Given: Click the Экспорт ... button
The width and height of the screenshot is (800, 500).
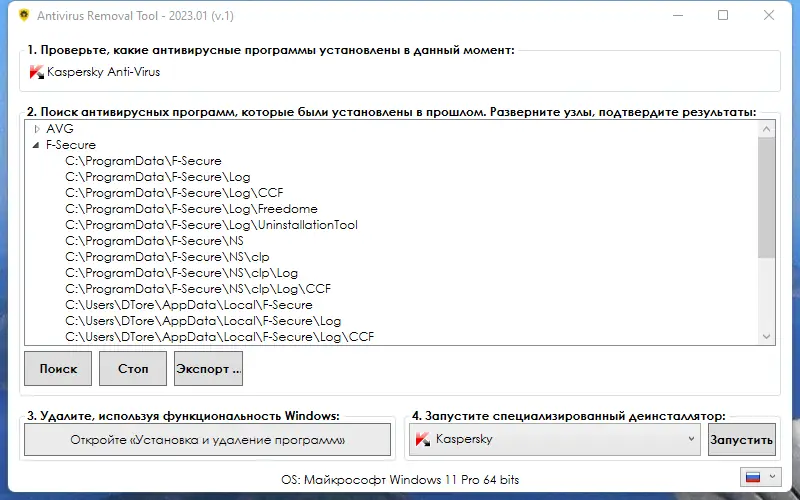Looking at the screenshot, I should pos(208,368).
